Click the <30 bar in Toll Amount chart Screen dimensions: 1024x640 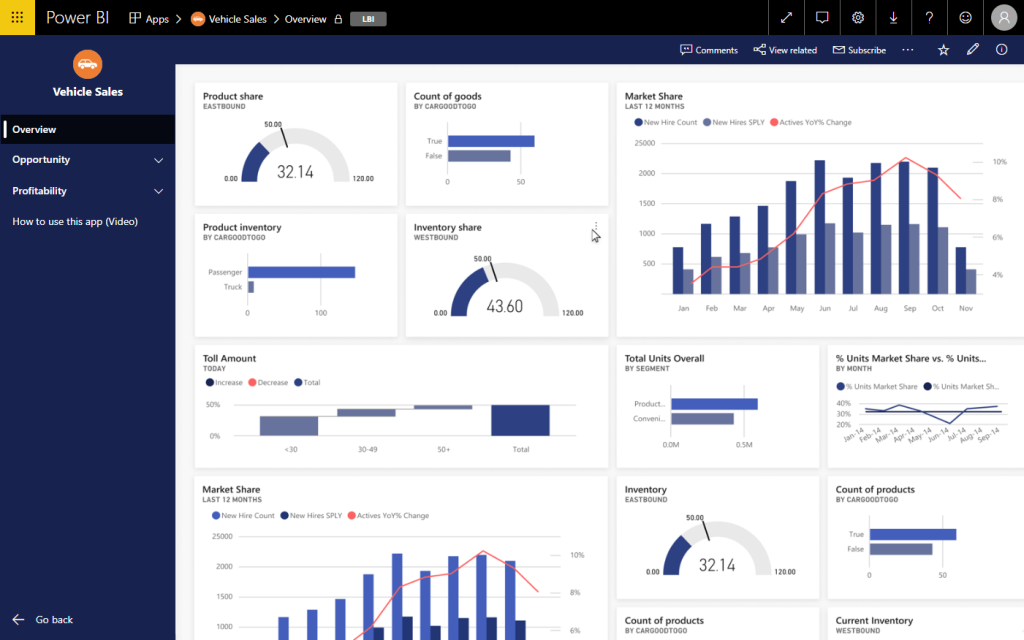click(289, 426)
